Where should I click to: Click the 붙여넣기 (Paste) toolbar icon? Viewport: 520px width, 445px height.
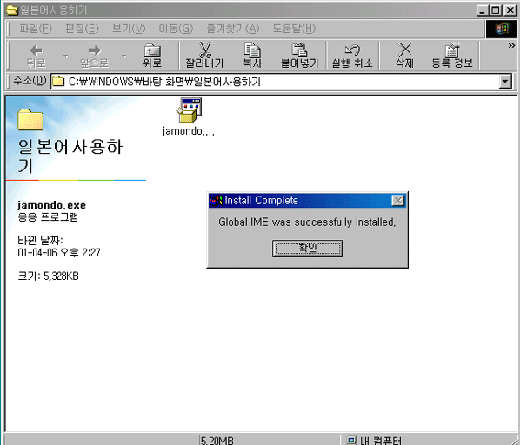click(x=299, y=50)
